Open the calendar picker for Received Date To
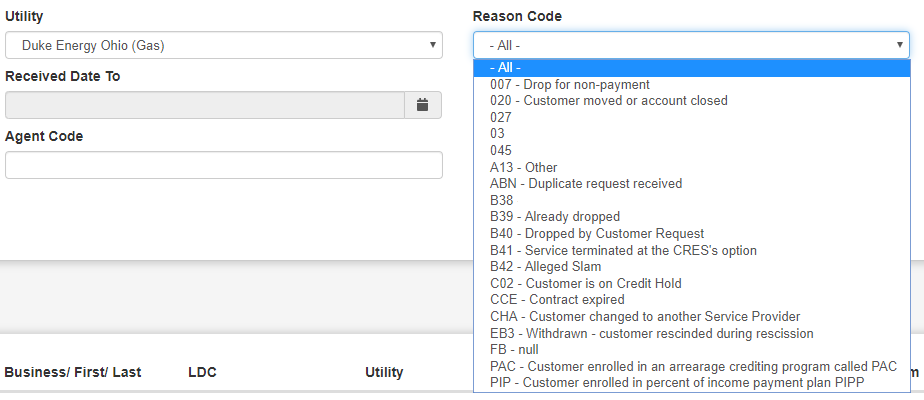 [x=423, y=105]
